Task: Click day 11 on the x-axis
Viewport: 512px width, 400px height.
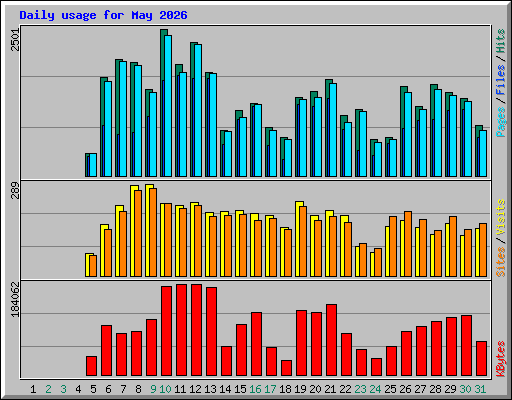Action: (180, 389)
